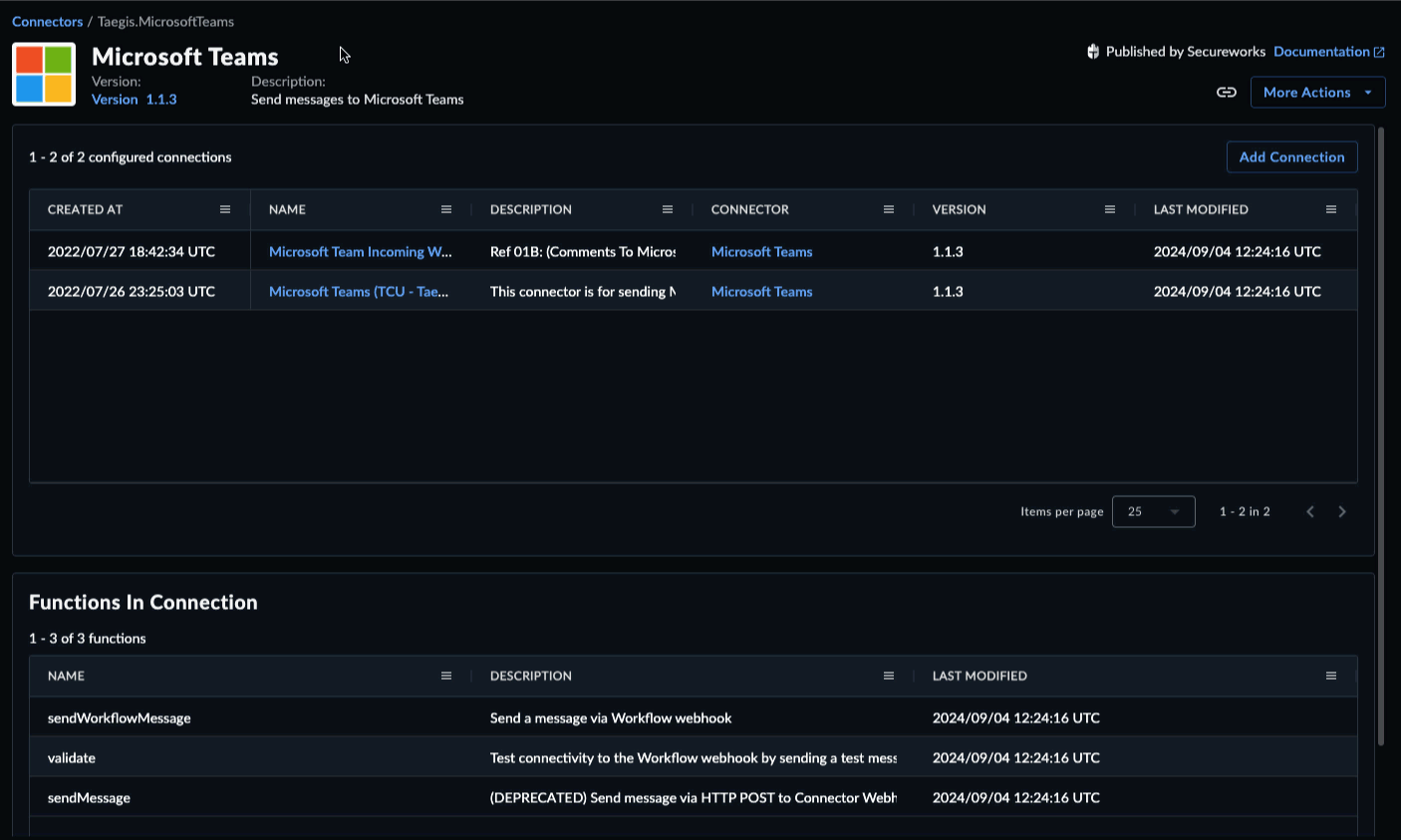Sort connections by CONNECTOR header
1401x840 pixels.
click(x=749, y=209)
